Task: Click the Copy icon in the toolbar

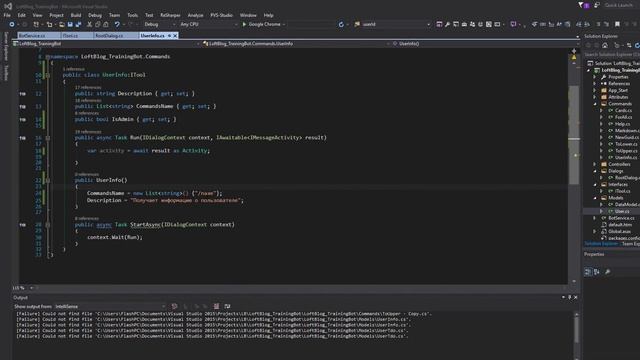Action: pyautogui.click(x=98, y=24)
